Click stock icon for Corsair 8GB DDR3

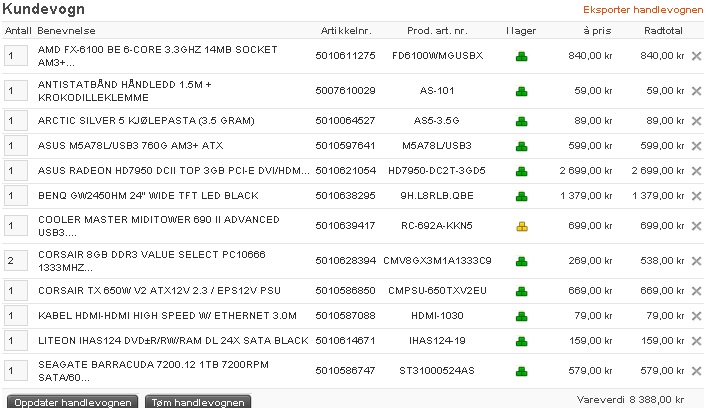click(521, 261)
